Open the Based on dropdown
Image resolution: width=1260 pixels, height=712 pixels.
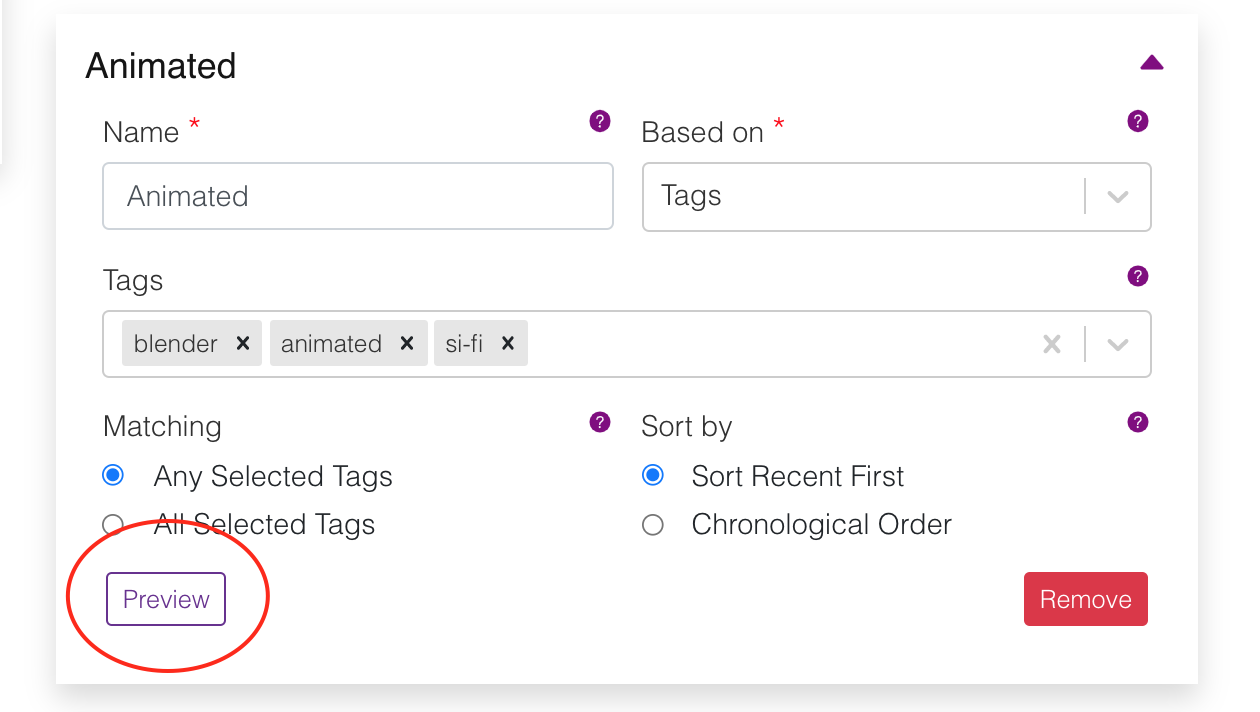pyautogui.click(x=1117, y=197)
